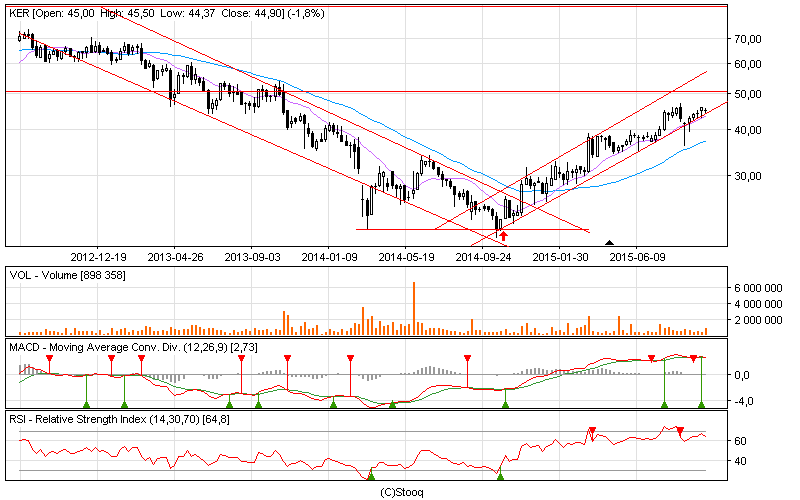Select the leftmost red MACD sell marker
This screenshot has height=500, width=800.
click(x=49, y=358)
